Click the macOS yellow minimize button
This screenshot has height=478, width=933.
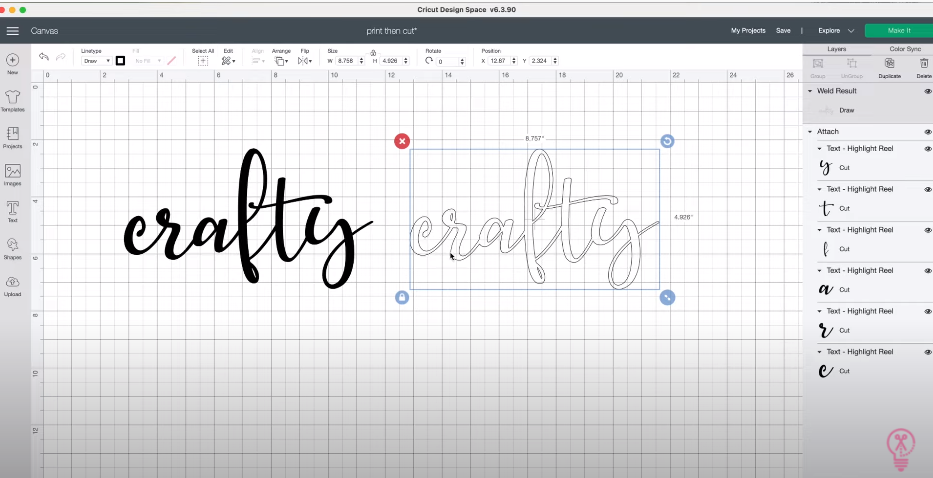click(x=12, y=10)
